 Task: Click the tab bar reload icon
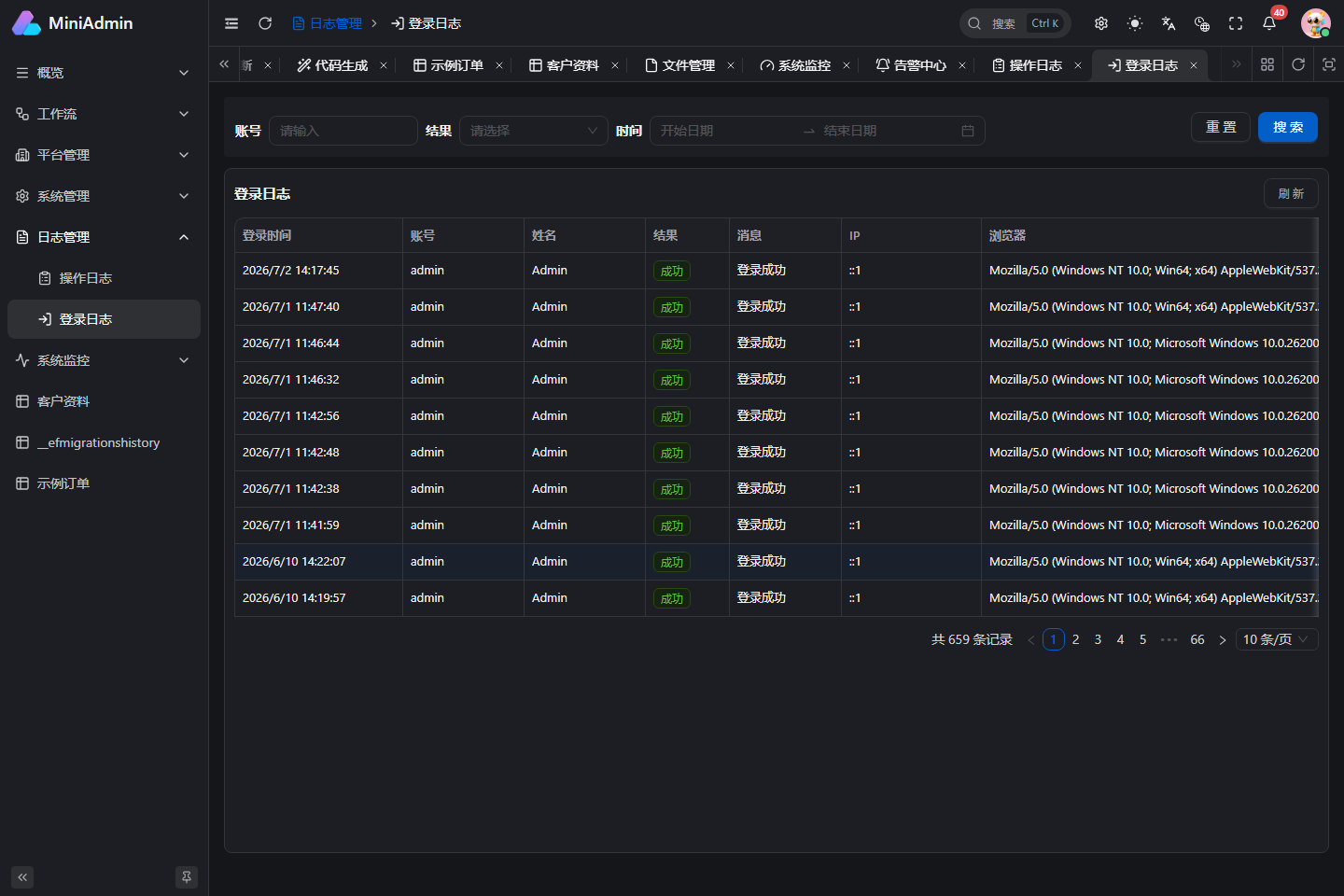pos(1298,64)
